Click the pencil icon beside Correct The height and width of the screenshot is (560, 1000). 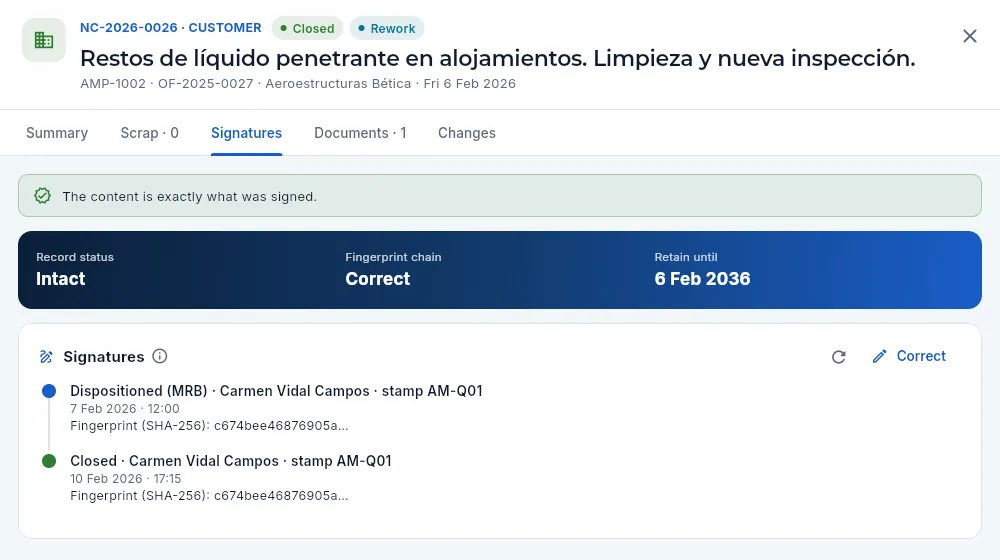coord(879,357)
